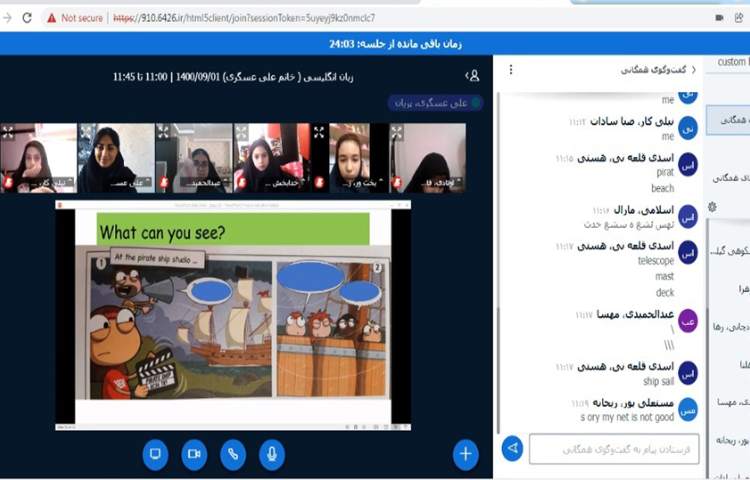The width and height of the screenshot is (750, 480).
Task: Open the plus actions menu
Action: (x=465, y=454)
